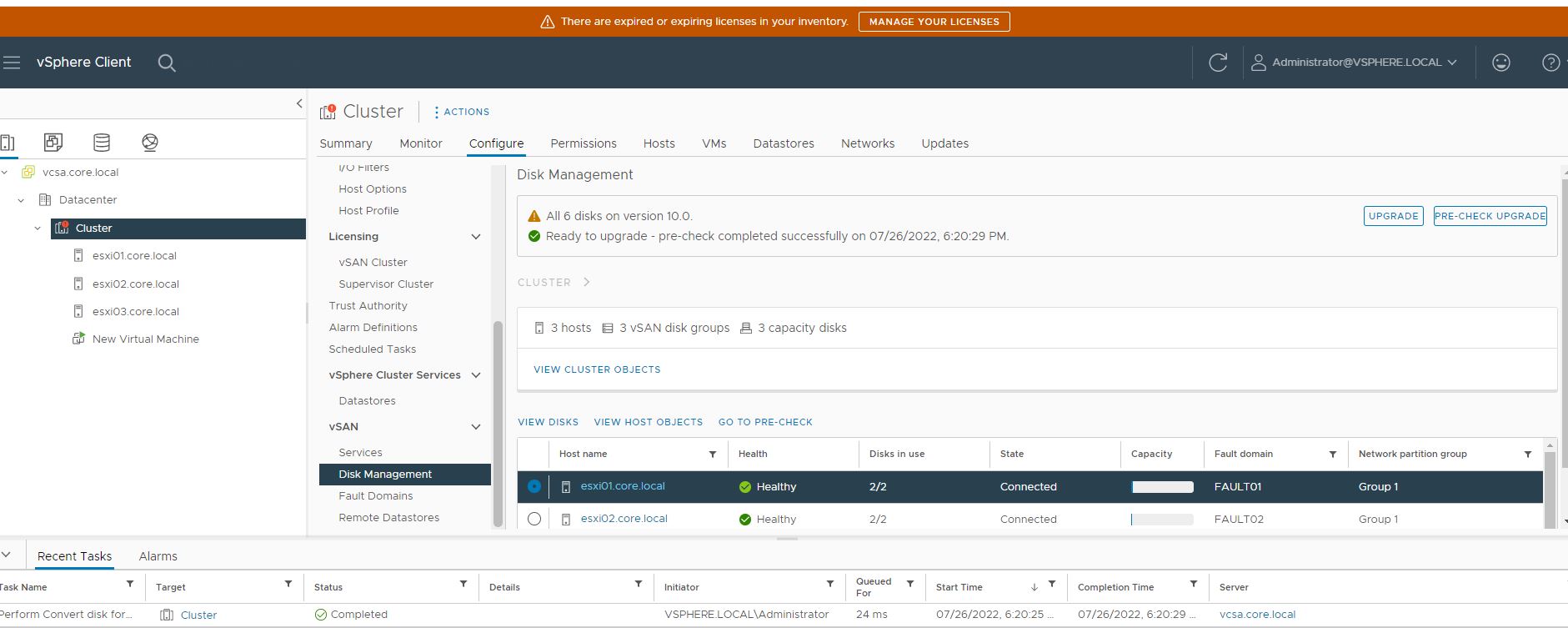Click the UPGRADE button
This screenshot has width=1568, height=628.
[x=1394, y=216]
